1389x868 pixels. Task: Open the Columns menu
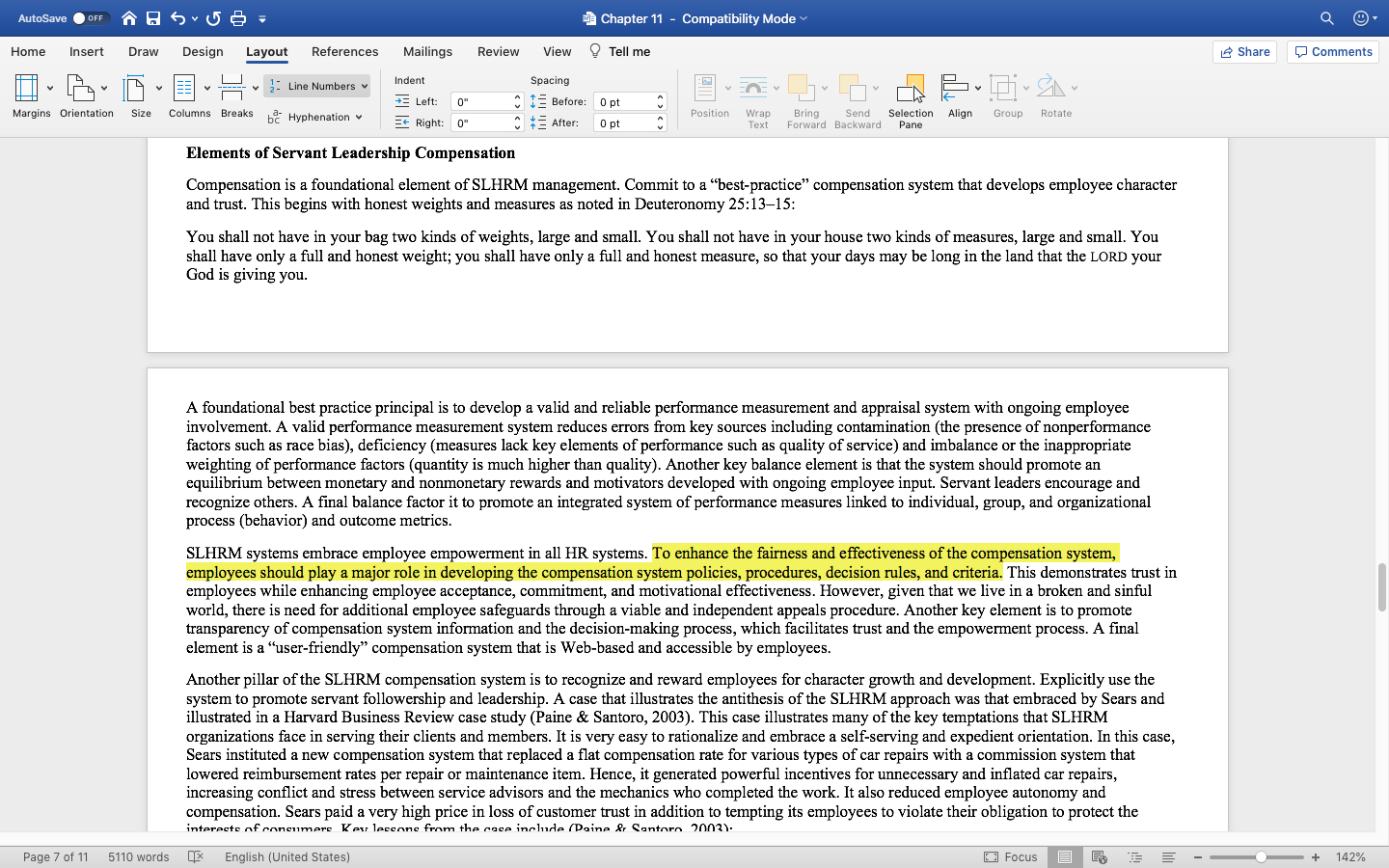190,95
